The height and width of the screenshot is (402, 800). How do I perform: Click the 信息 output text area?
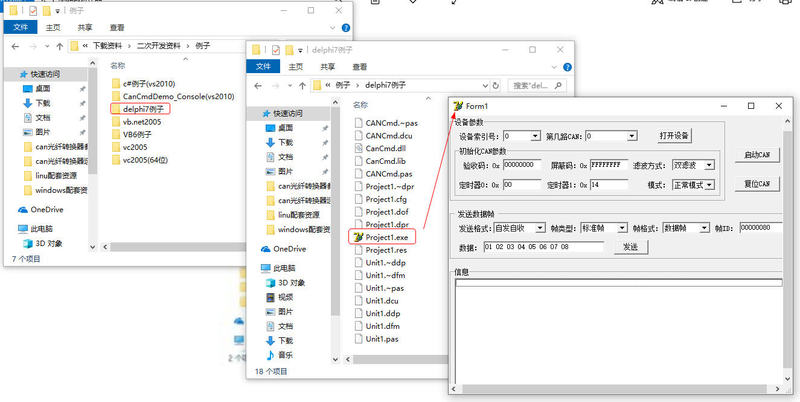[618, 331]
